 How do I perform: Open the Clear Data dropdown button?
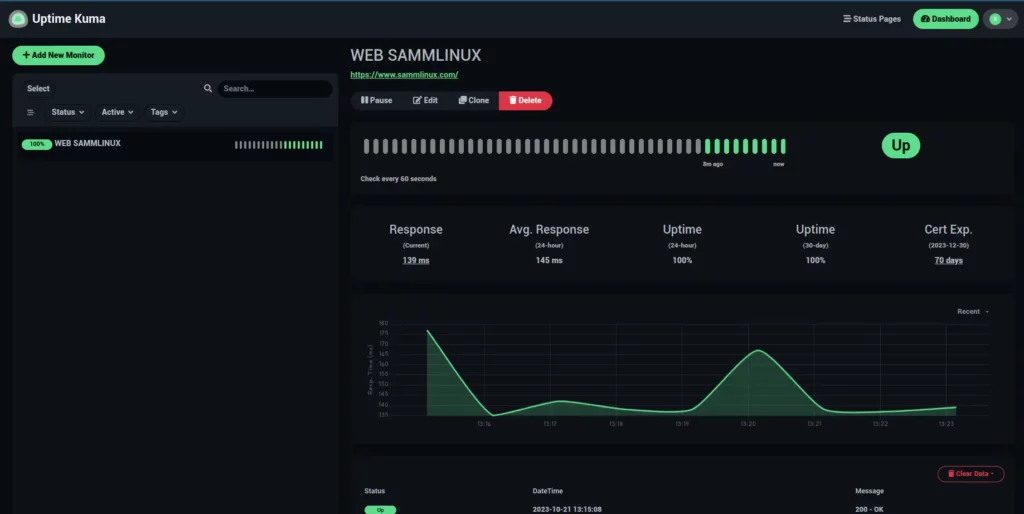(970, 474)
